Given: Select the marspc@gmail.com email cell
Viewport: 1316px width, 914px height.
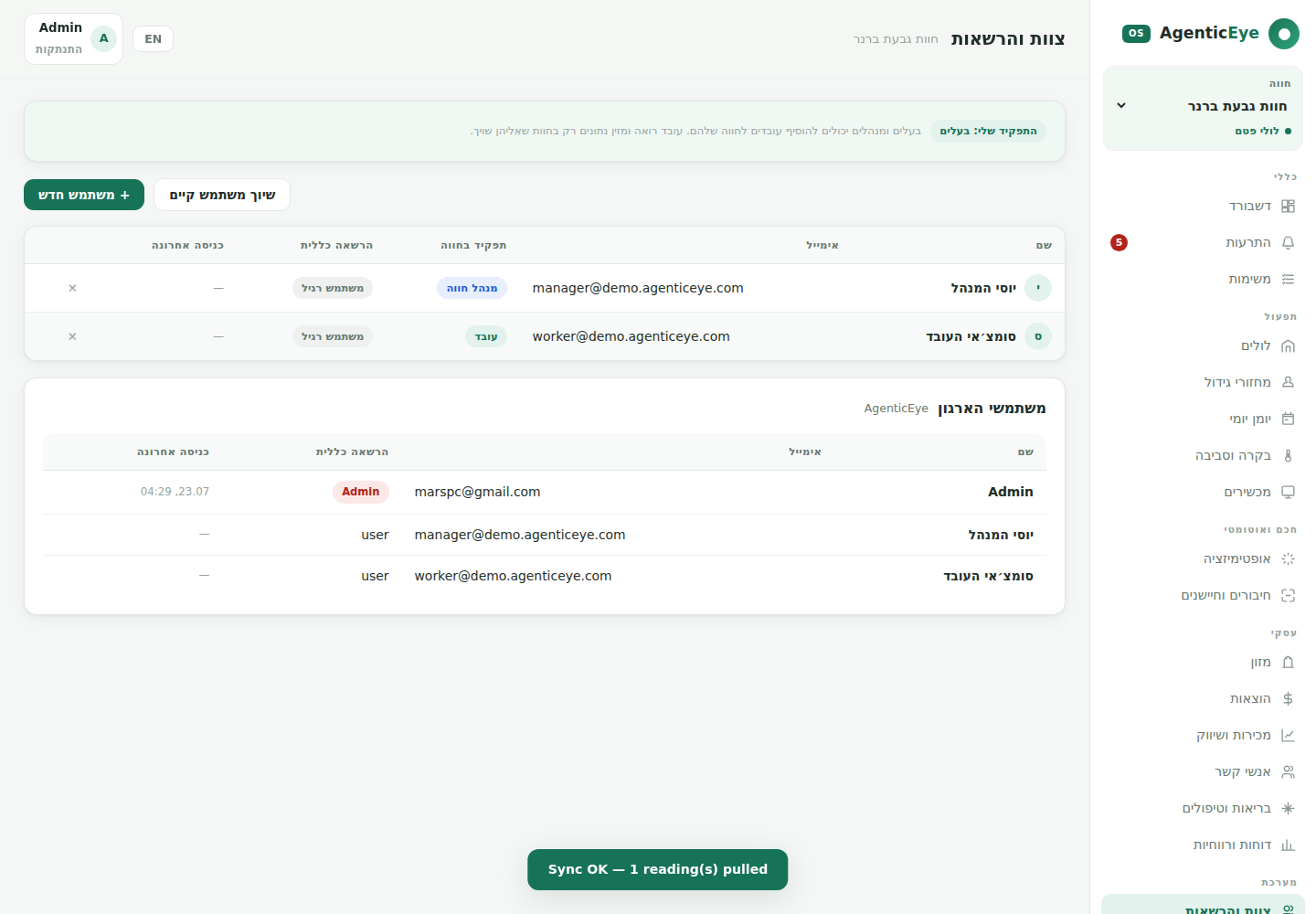Looking at the screenshot, I should [477, 492].
